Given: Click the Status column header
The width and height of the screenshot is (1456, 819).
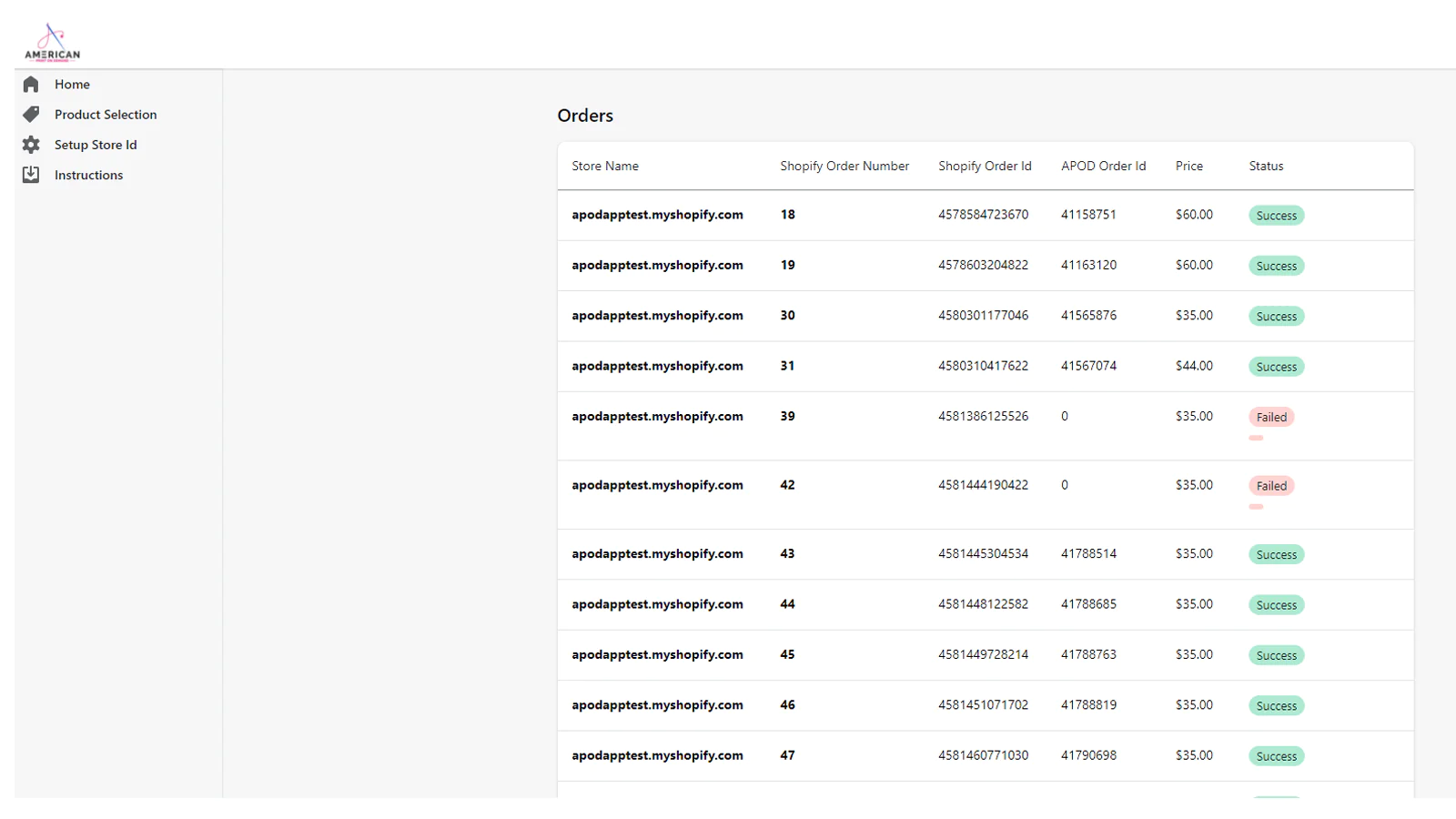Looking at the screenshot, I should [x=1266, y=166].
